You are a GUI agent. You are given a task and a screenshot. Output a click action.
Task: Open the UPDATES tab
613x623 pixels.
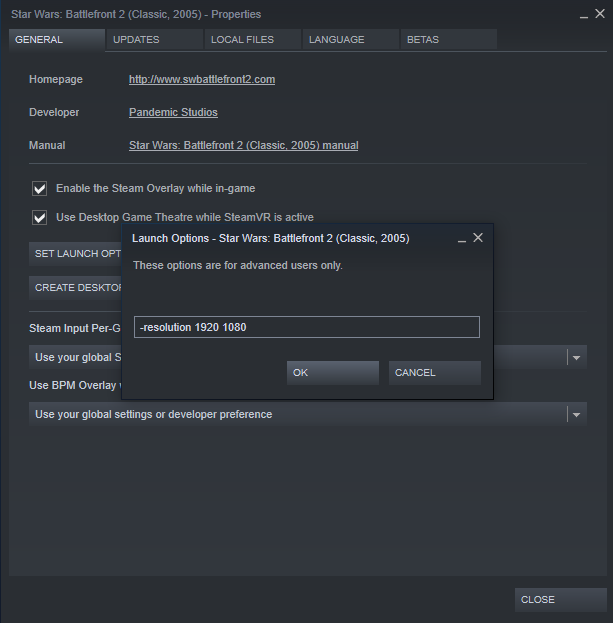click(155, 39)
